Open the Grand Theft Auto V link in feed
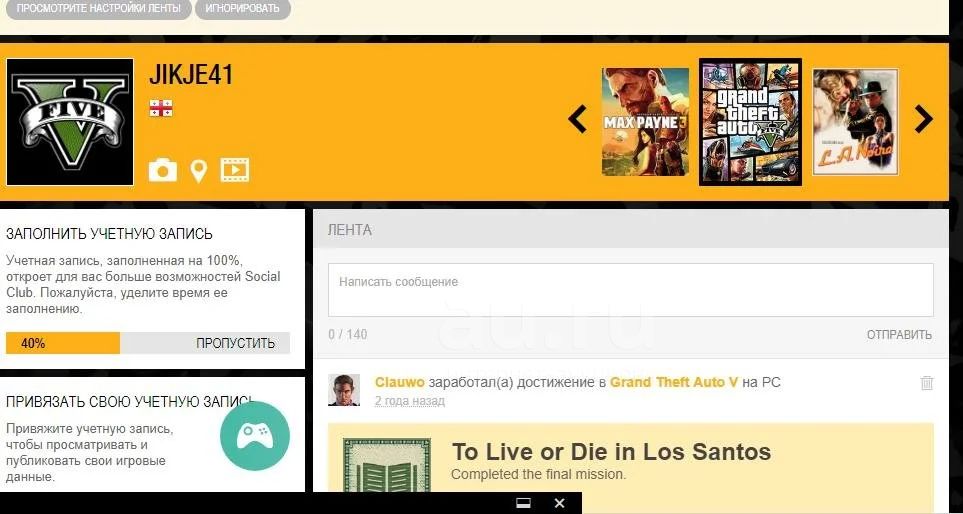963x514 pixels. pos(674,382)
